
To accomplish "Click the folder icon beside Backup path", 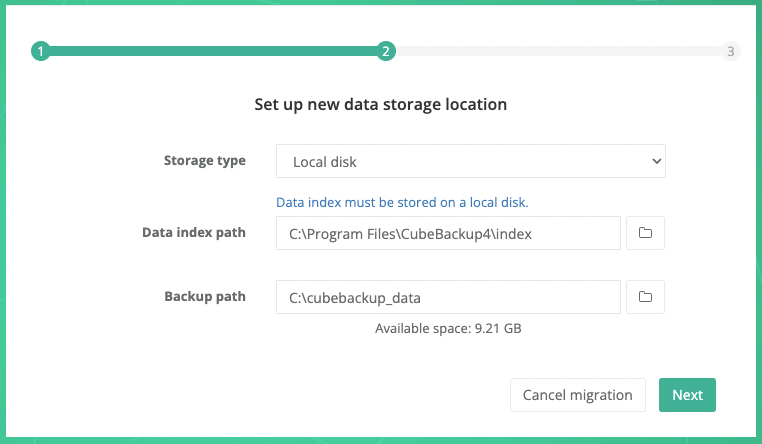I will click(x=645, y=297).
